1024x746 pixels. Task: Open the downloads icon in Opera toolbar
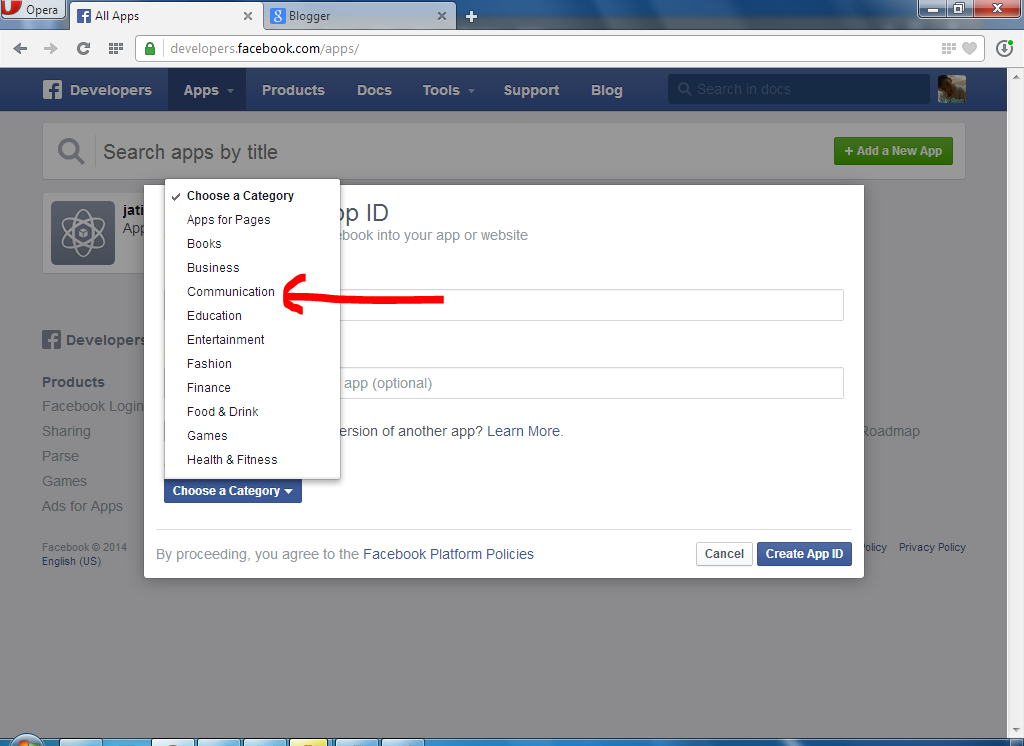tap(1004, 48)
